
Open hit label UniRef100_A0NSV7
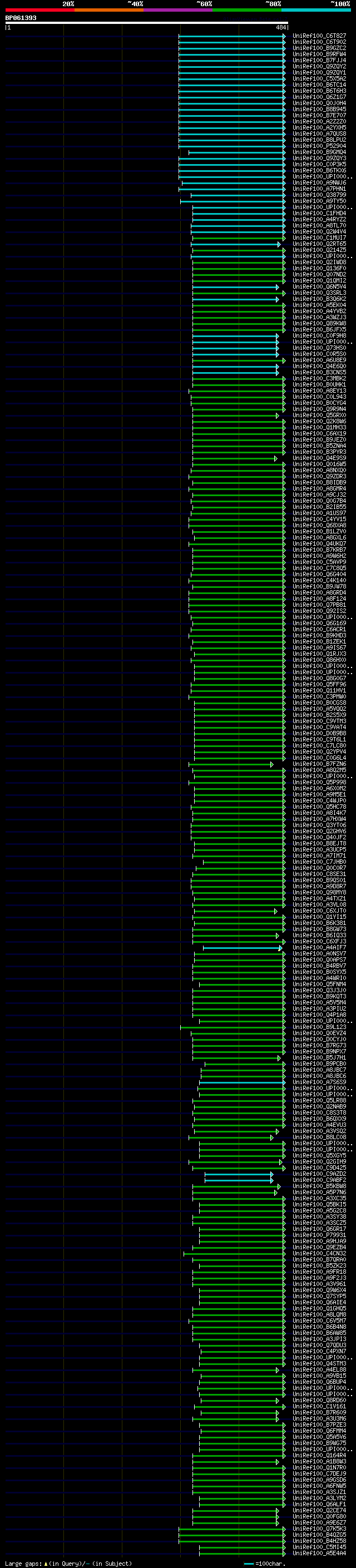319,954
